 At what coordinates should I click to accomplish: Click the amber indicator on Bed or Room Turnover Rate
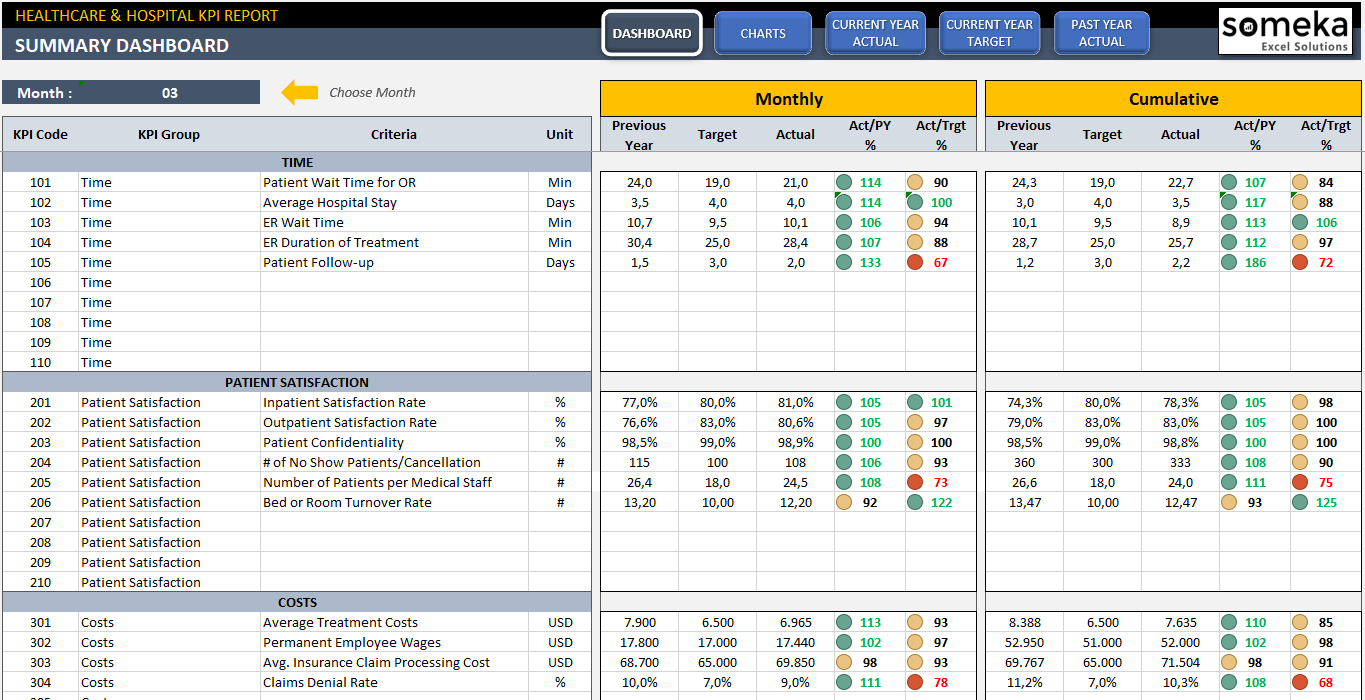[848, 502]
